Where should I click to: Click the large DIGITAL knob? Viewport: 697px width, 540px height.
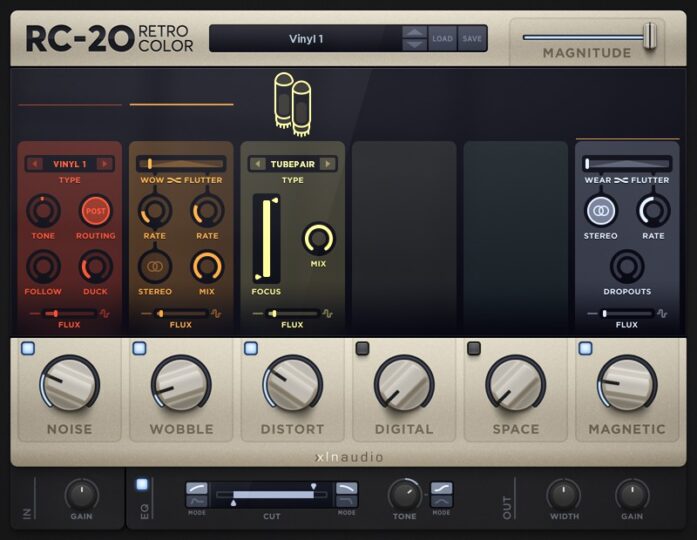tap(404, 384)
